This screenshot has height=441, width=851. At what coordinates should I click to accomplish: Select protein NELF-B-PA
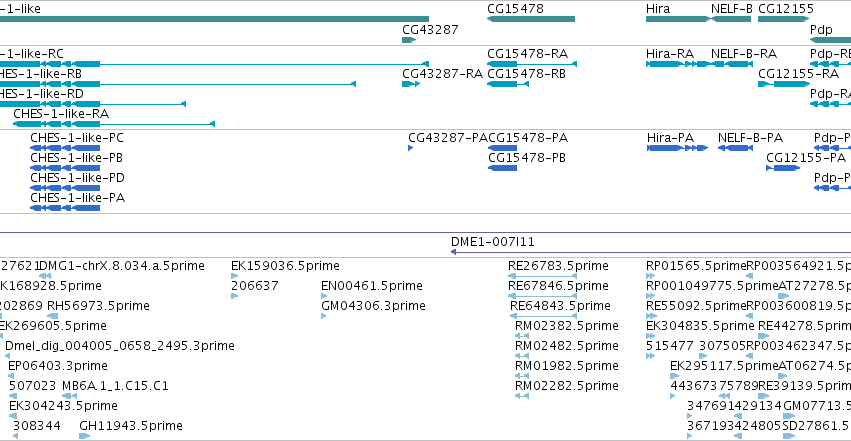[x=735, y=148]
